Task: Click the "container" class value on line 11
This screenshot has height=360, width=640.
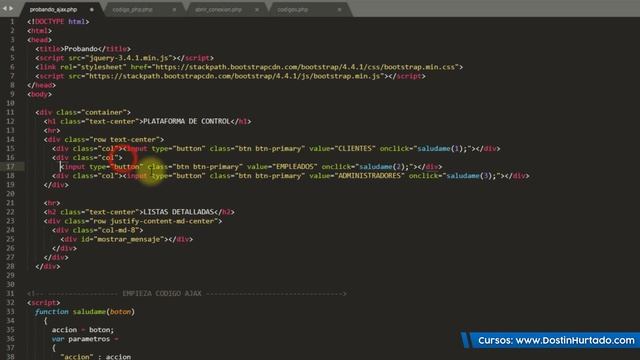Action: (104, 112)
